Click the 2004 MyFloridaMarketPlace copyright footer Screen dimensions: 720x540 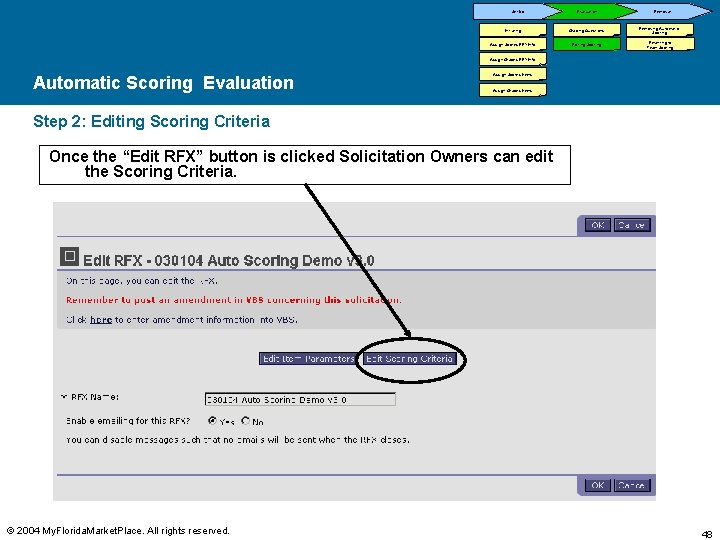pos(118,531)
